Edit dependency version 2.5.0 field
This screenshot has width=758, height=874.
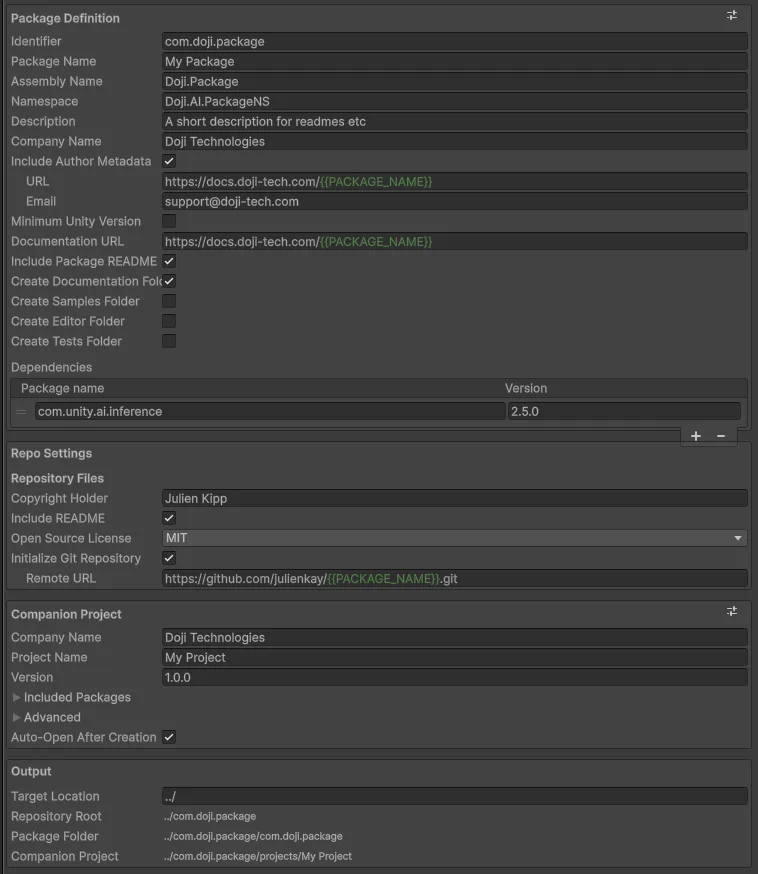pyautogui.click(x=624, y=411)
